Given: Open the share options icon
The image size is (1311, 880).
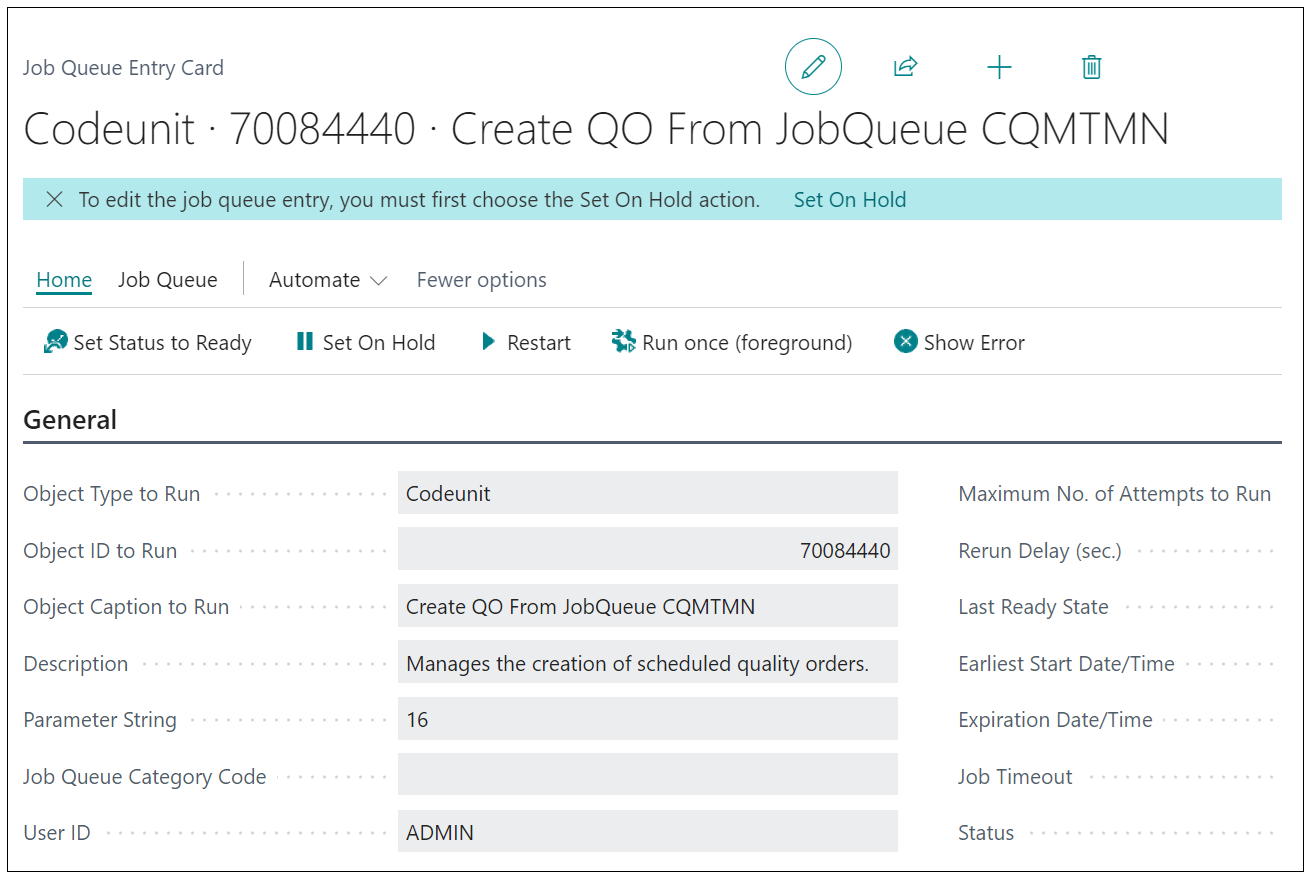Looking at the screenshot, I should coord(905,66).
